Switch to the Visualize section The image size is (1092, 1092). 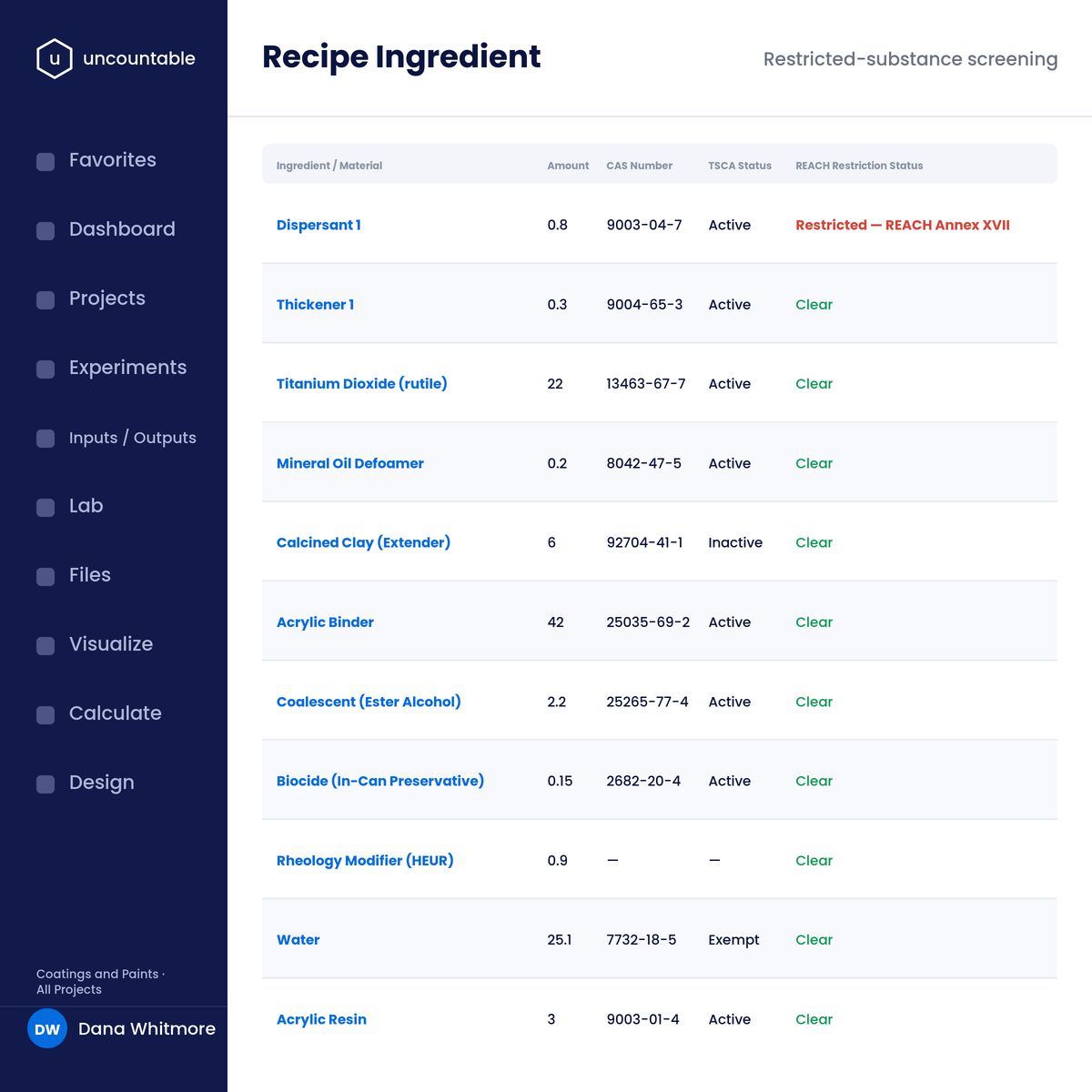pyautogui.click(x=111, y=644)
